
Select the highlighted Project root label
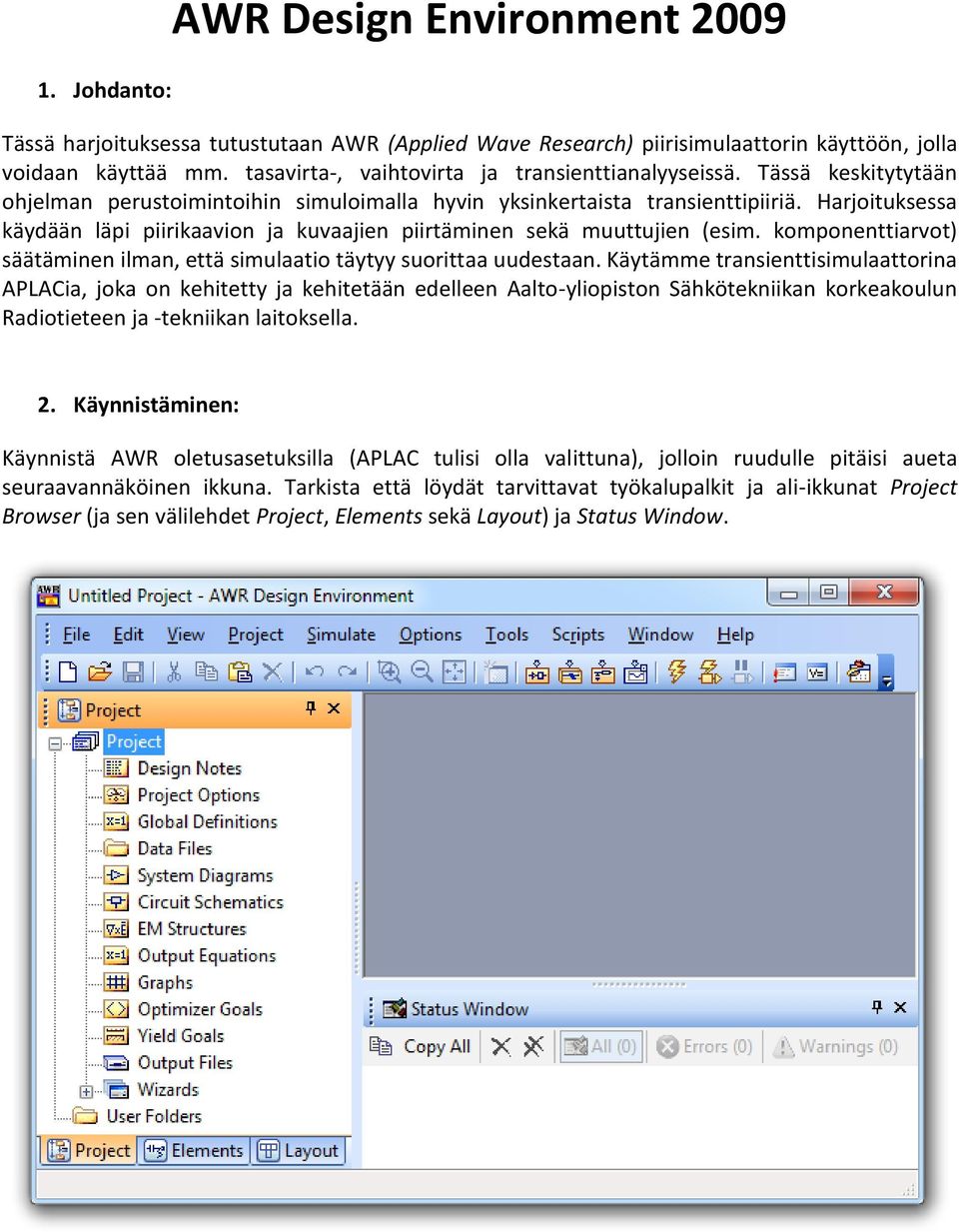pos(134,741)
